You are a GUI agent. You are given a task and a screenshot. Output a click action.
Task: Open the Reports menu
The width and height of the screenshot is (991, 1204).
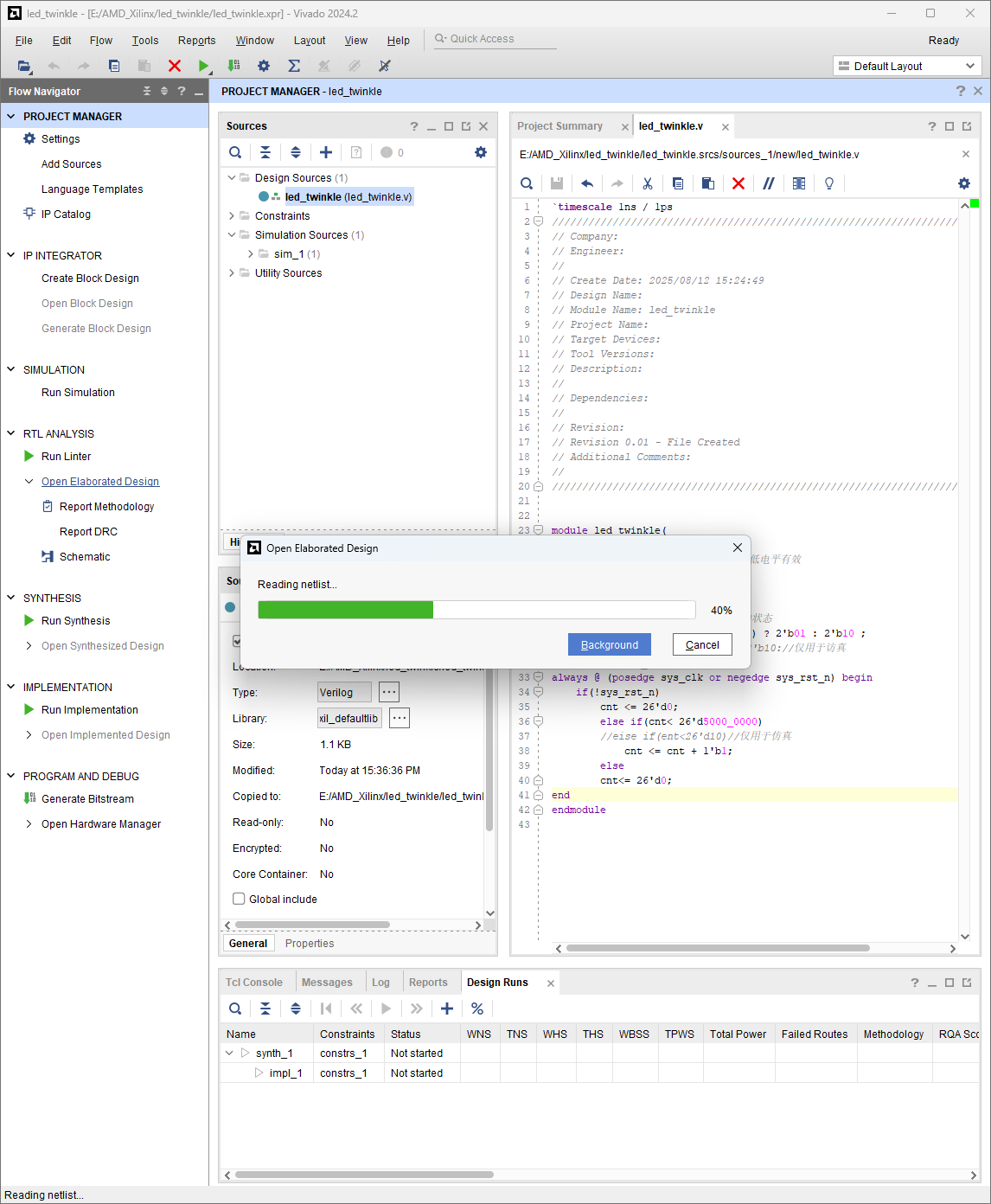click(197, 41)
